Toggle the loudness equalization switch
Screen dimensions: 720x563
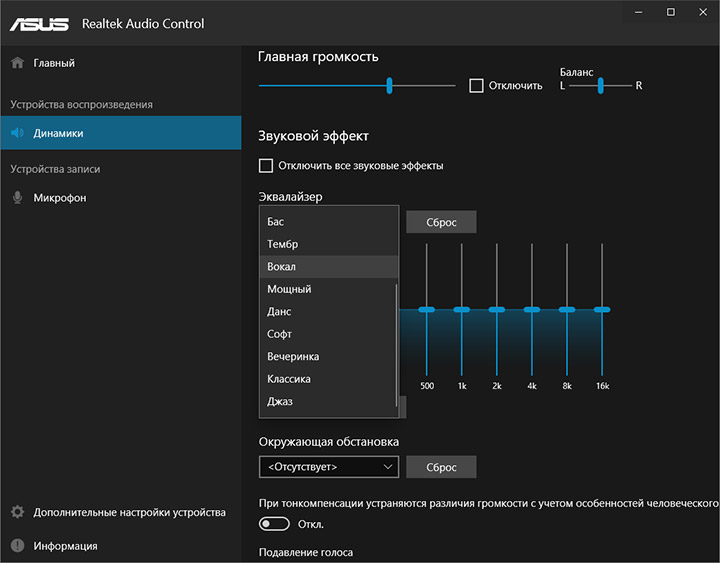click(x=274, y=524)
